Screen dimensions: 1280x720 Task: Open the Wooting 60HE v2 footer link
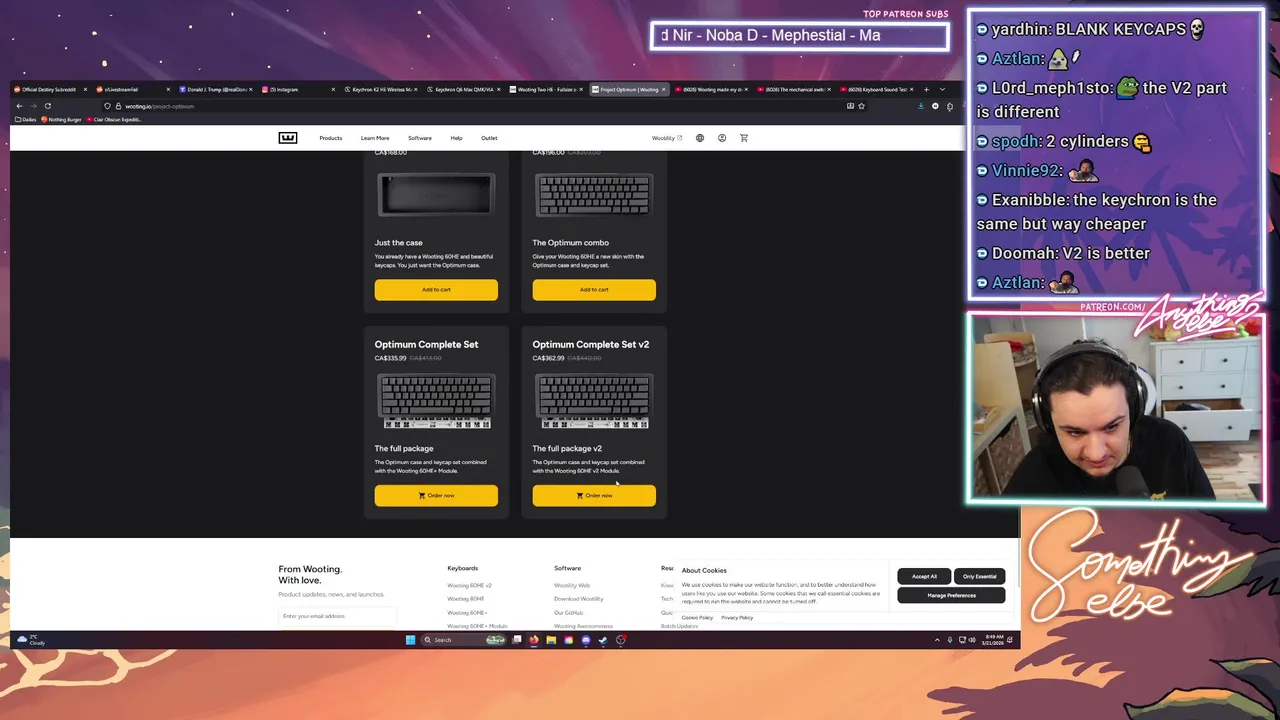tap(469, 585)
